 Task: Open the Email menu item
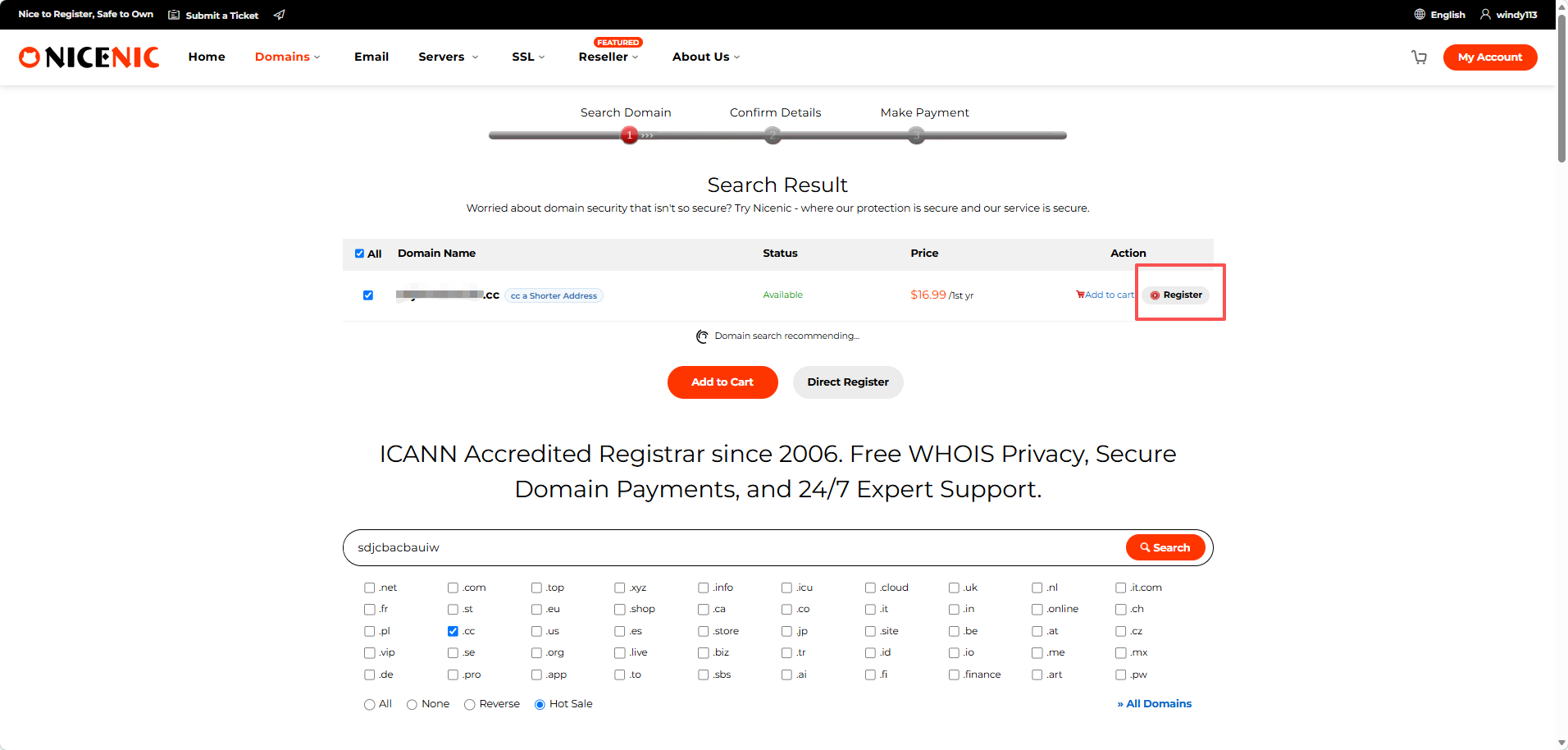(x=371, y=57)
